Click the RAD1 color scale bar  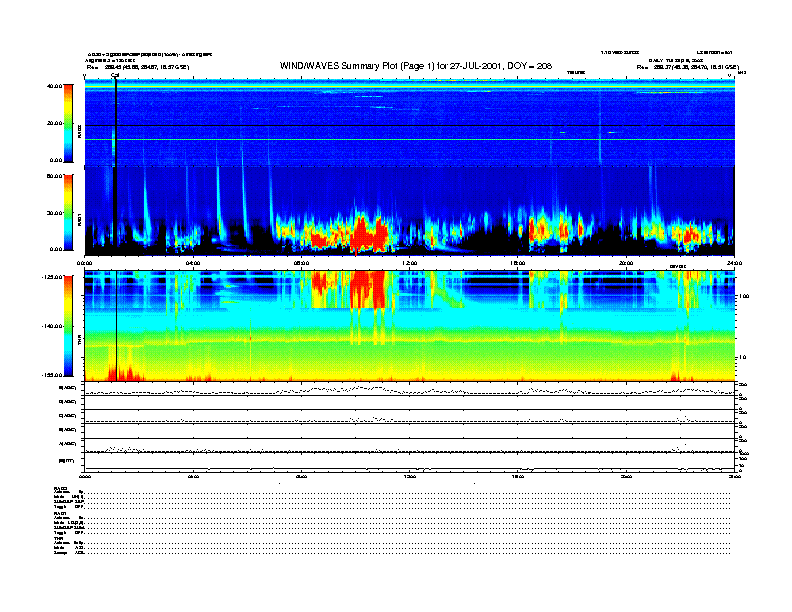(x=68, y=213)
